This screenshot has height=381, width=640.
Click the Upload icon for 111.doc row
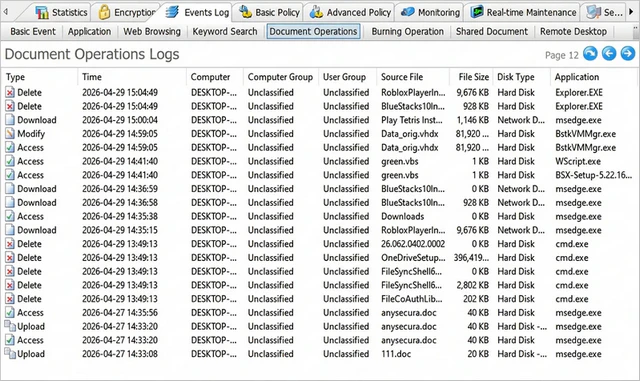tap(10, 354)
